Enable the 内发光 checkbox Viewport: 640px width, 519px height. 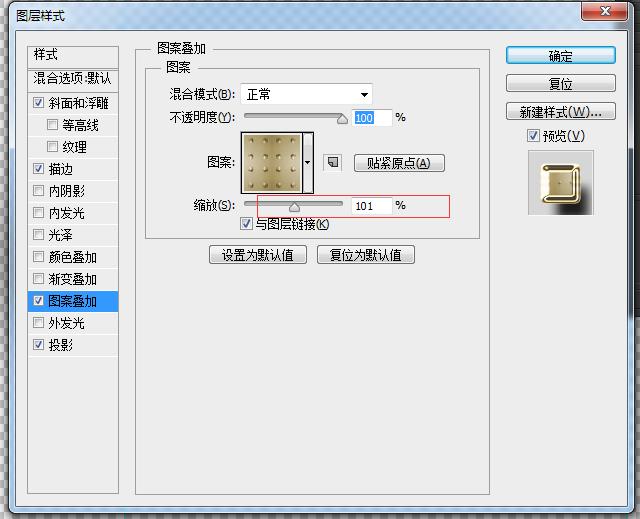38,213
